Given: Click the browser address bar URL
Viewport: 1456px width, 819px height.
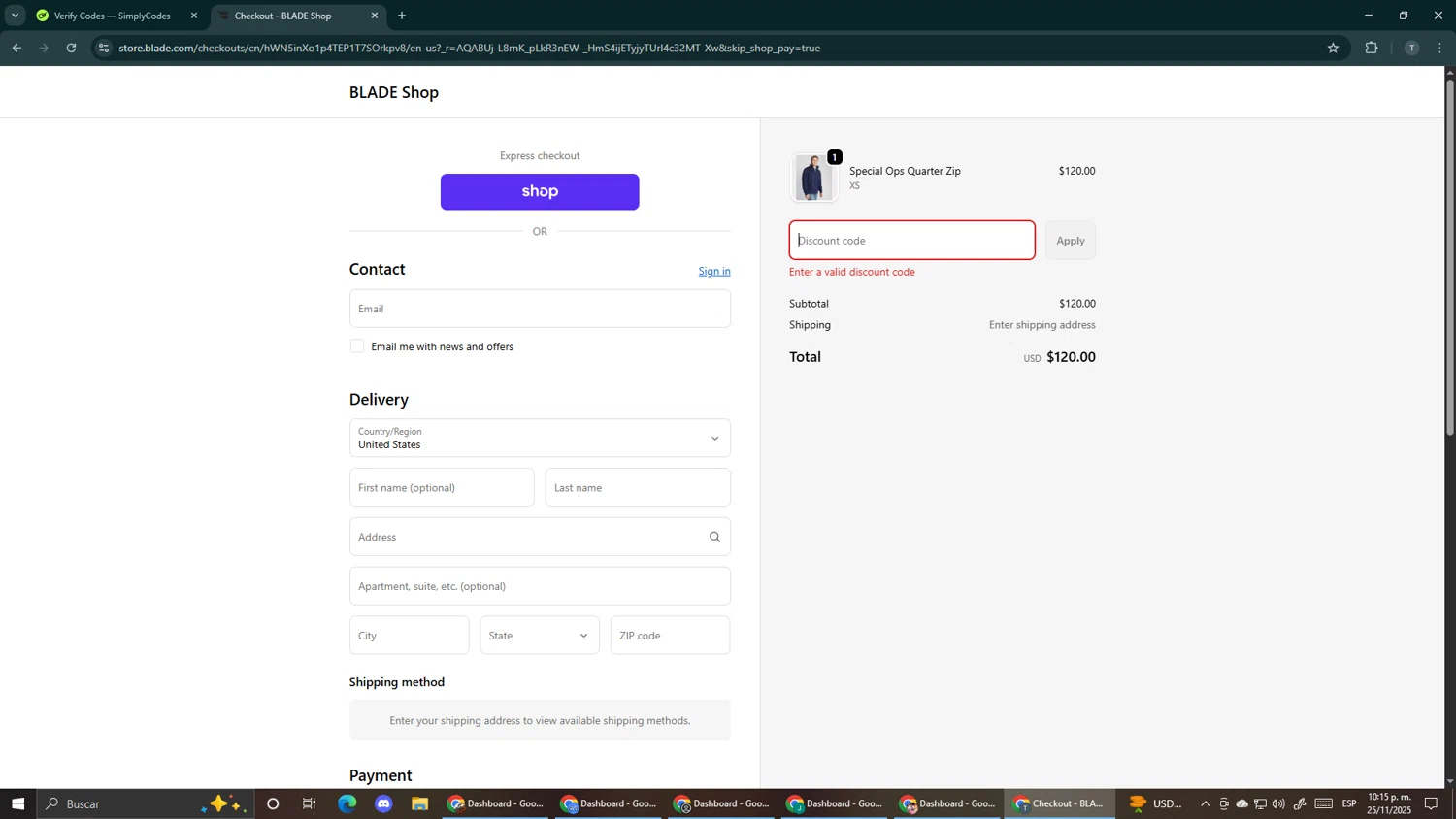Looking at the screenshot, I should [x=470, y=48].
